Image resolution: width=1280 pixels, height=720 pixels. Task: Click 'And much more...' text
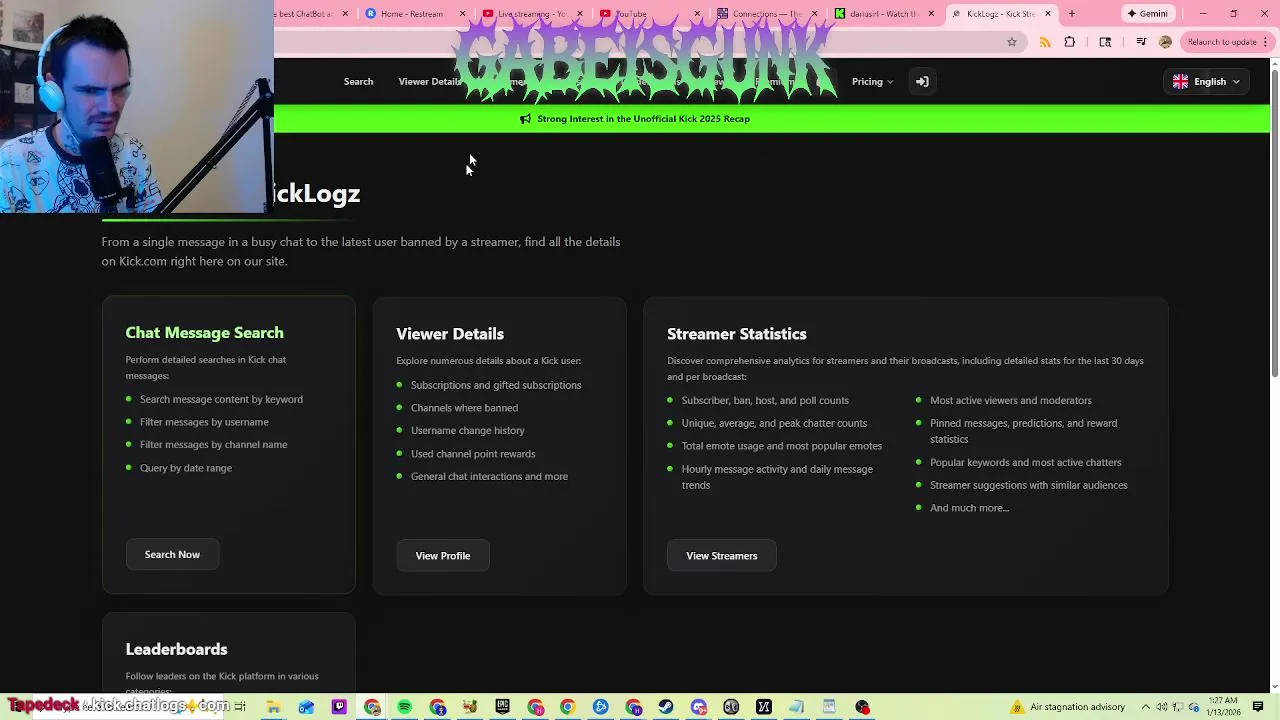point(969,508)
